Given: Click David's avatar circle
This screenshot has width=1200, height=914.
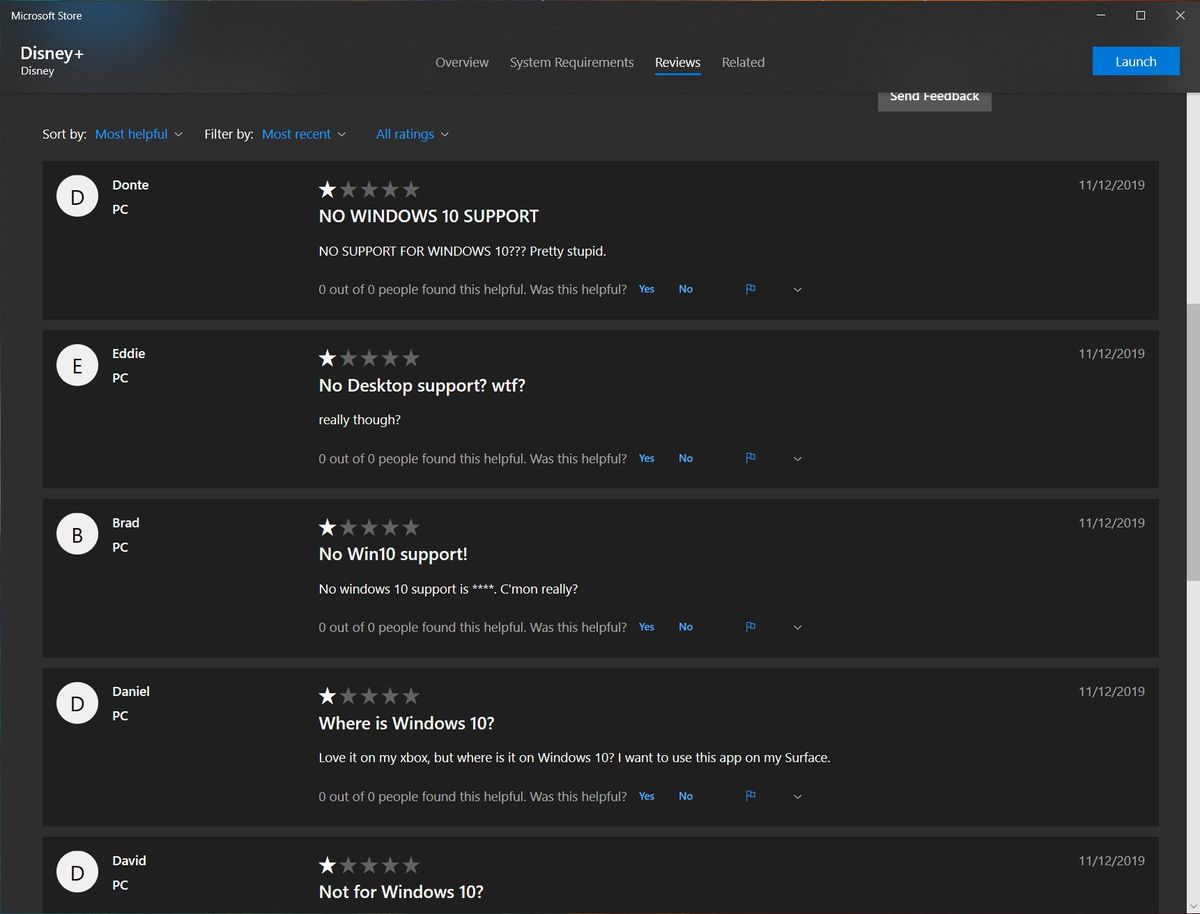Looking at the screenshot, I should [x=77, y=873].
